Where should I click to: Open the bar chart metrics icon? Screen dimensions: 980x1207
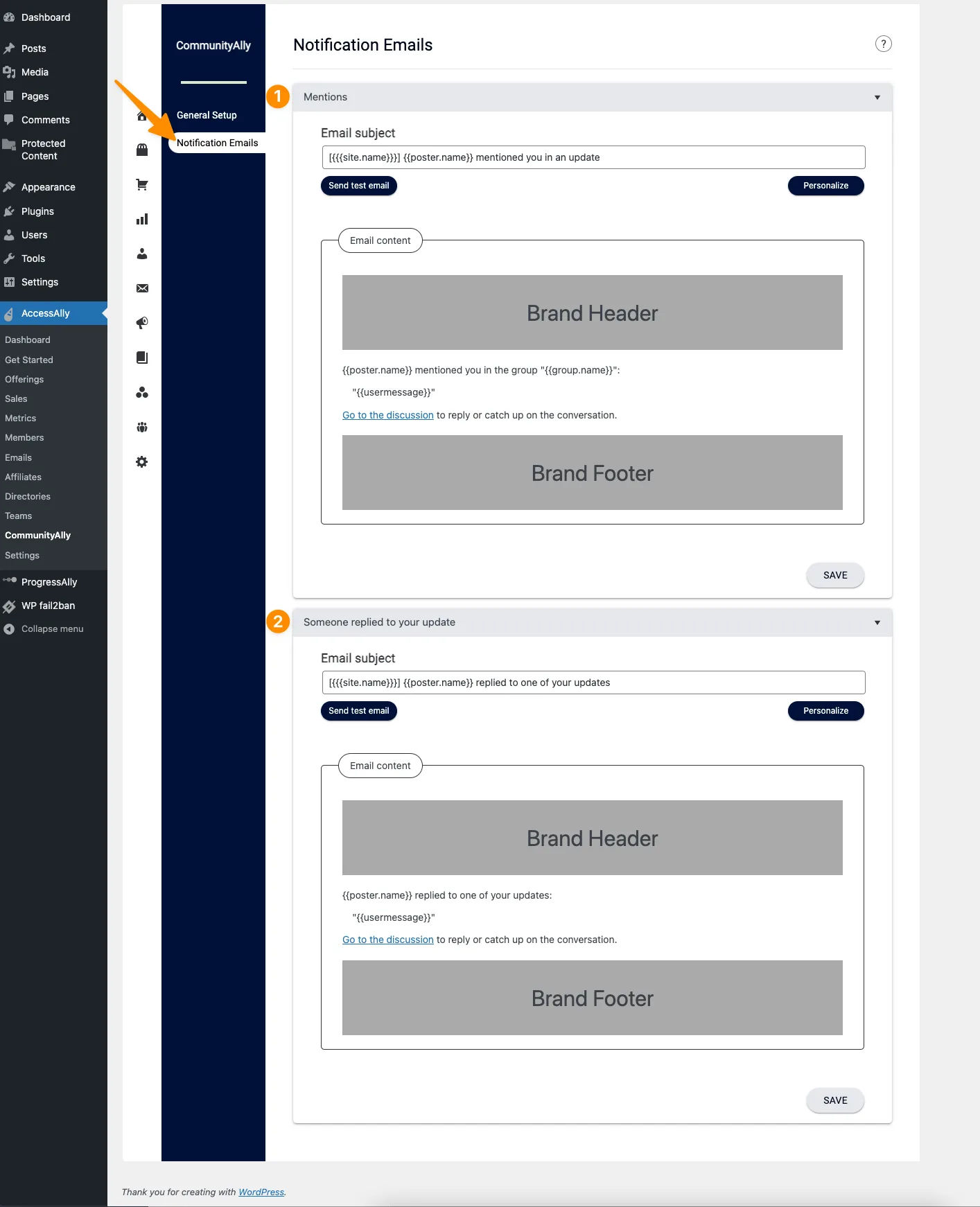142,219
